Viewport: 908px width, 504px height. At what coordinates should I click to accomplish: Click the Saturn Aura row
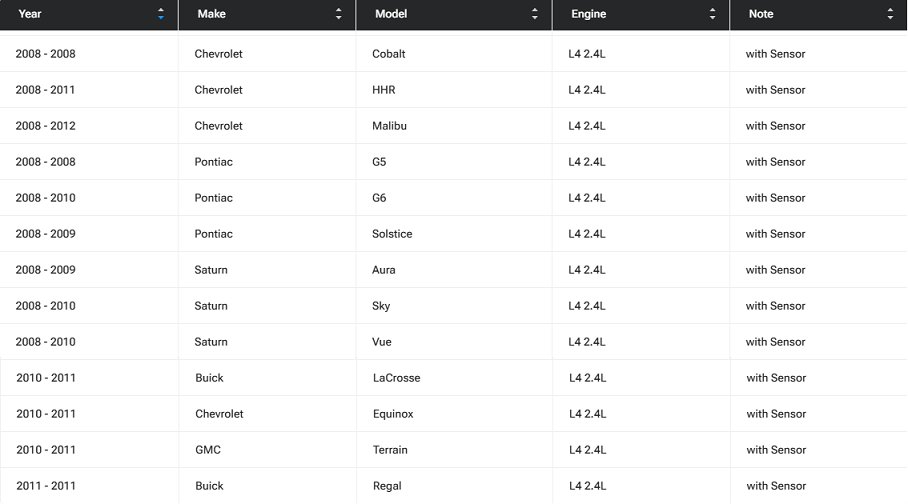click(453, 270)
